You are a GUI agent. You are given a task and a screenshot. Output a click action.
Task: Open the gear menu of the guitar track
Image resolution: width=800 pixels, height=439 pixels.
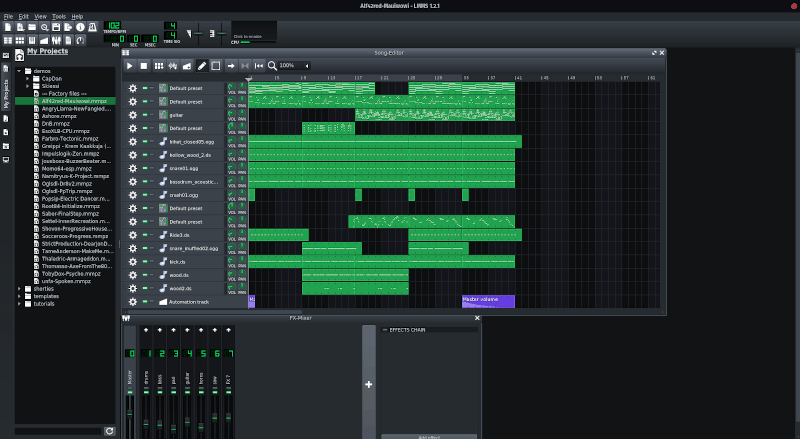(133, 115)
